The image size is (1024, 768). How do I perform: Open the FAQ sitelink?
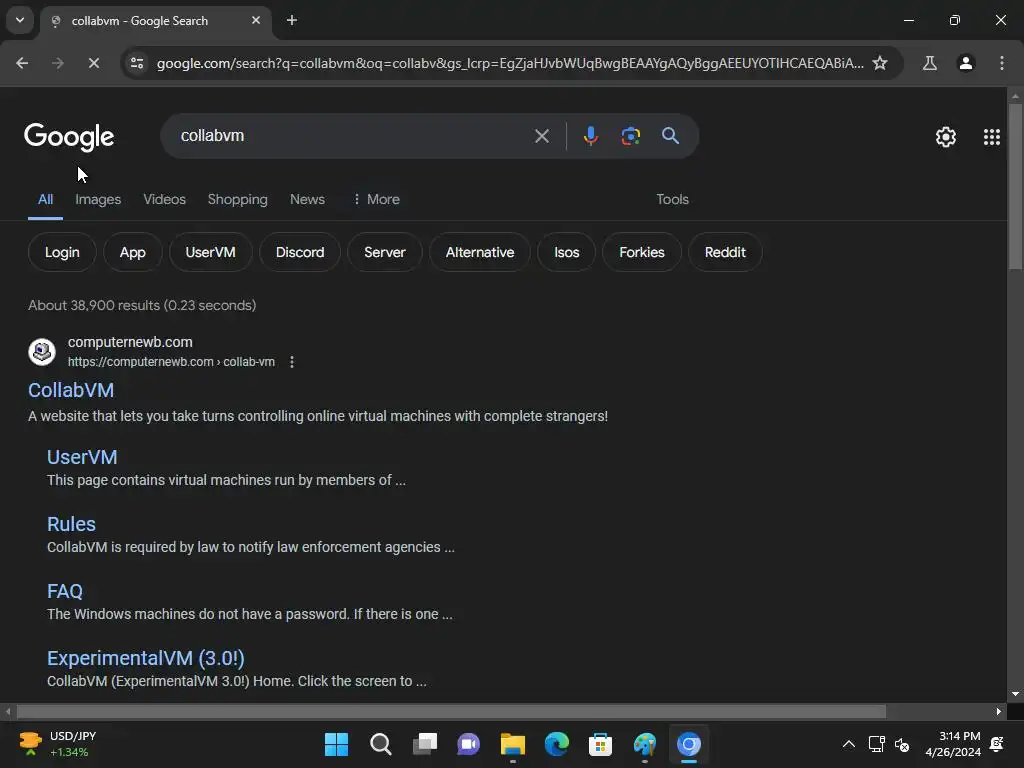[65, 591]
